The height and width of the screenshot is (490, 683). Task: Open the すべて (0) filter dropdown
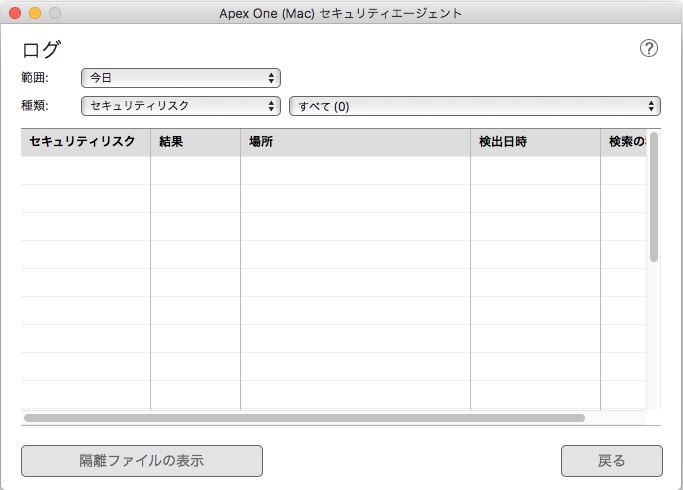tap(474, 105)
